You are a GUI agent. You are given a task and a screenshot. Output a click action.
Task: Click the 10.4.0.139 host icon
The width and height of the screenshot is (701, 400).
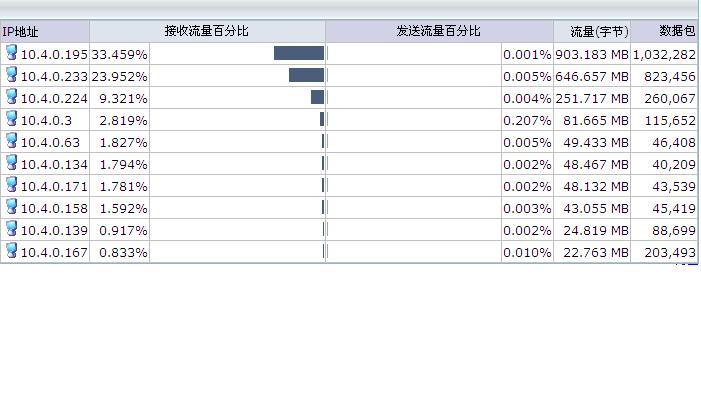point(12,228)
